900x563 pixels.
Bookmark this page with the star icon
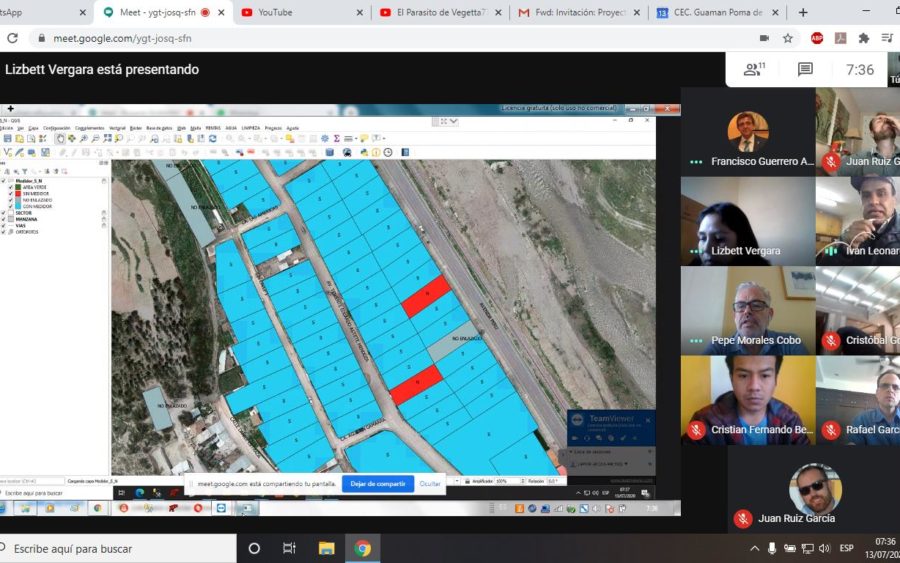click(x=788, y=38)
